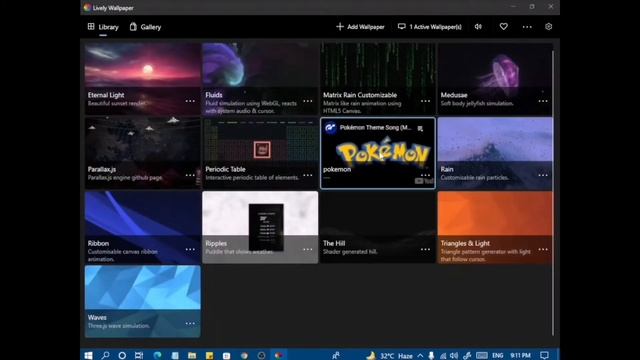Click the ENG language indicator
The width and height of the screenshot is (640, 360).
coord(498,356)
